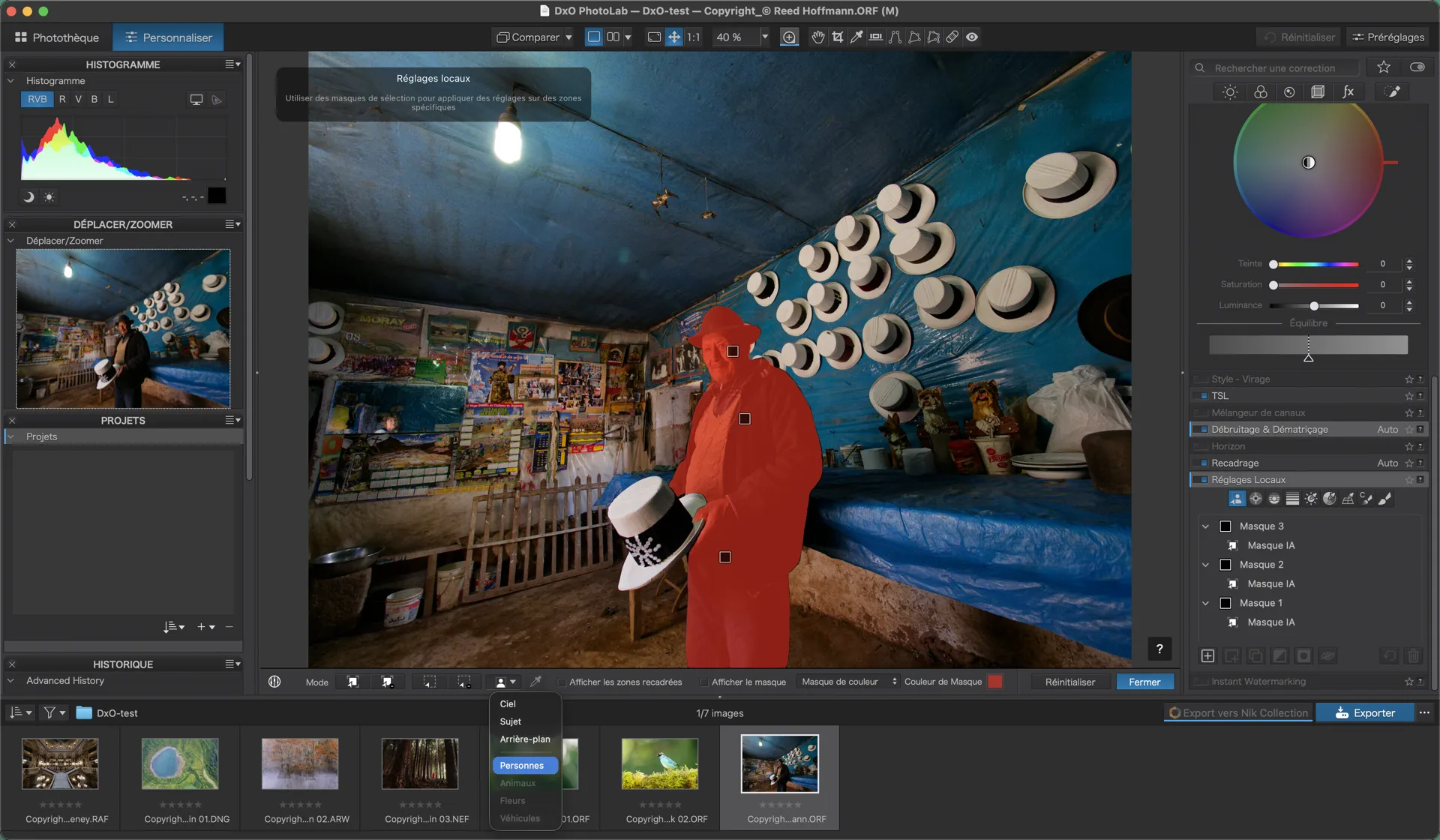
Task: Select the Control Line tool in Réglages Locaux
Action: [x=1274, y=499]
